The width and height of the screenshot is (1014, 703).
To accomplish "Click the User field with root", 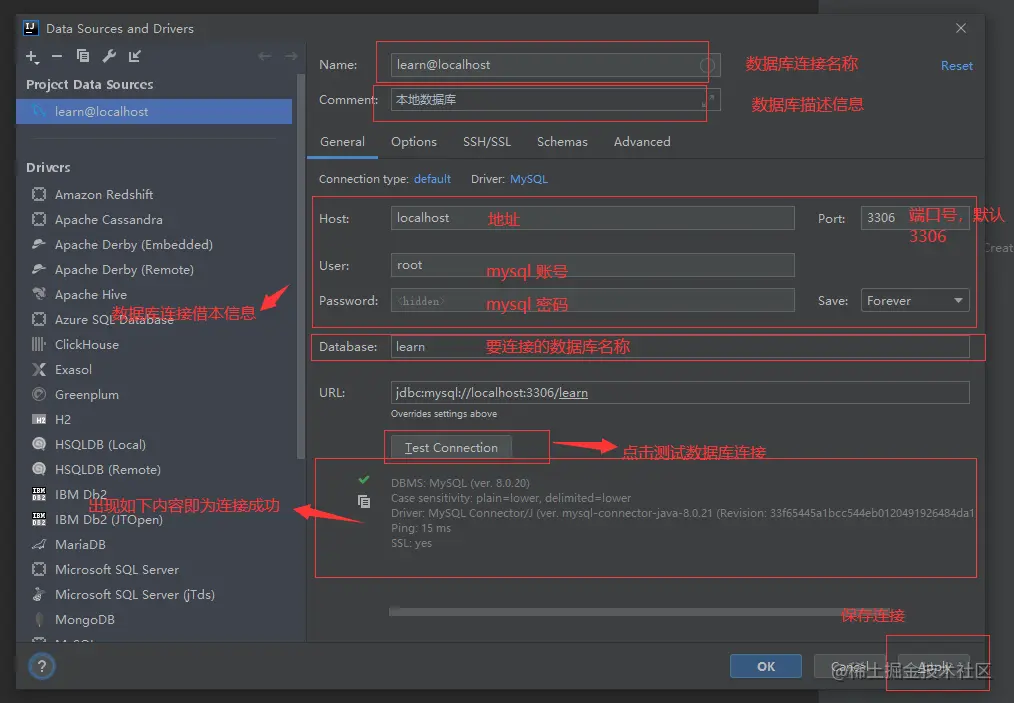I will tap(592, 265).
